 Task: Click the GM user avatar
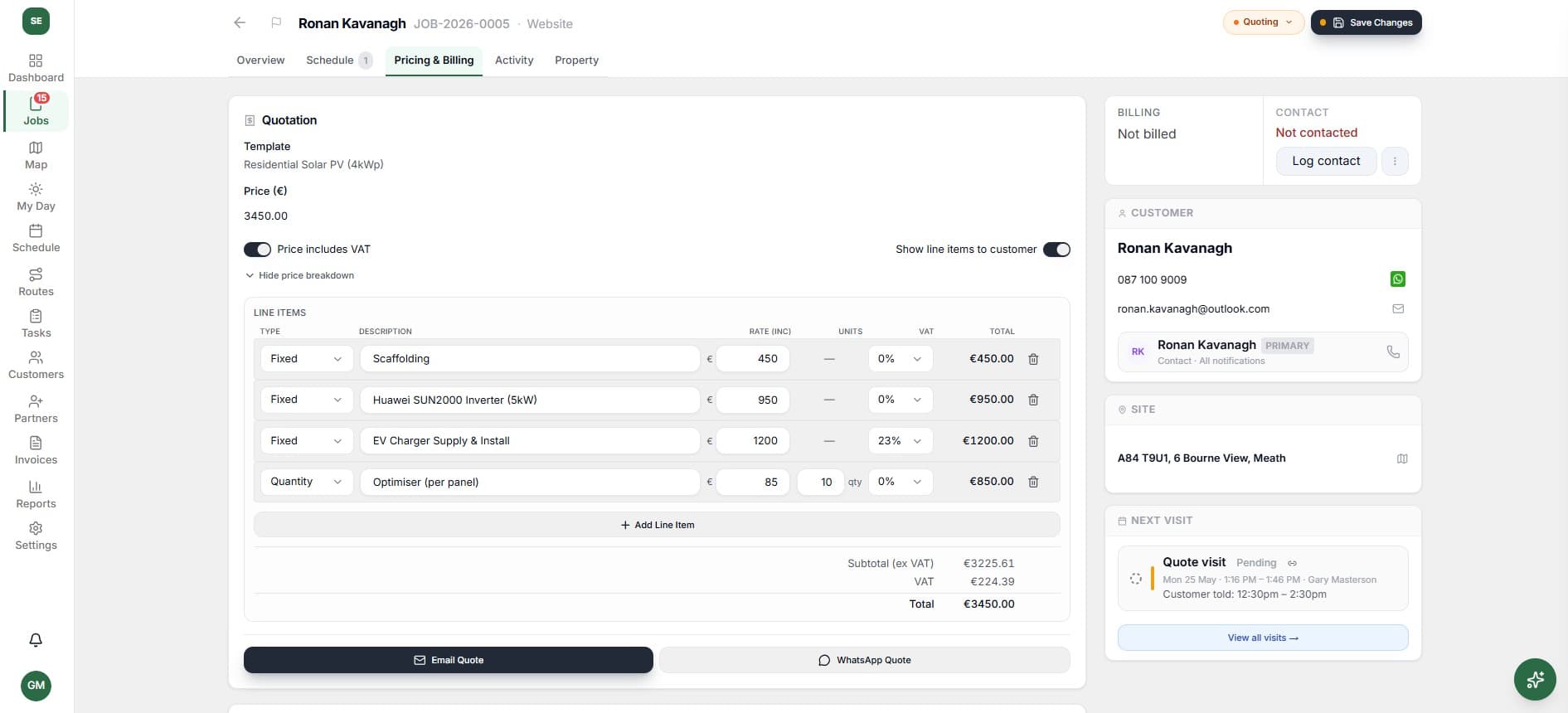tap(36, 686)
